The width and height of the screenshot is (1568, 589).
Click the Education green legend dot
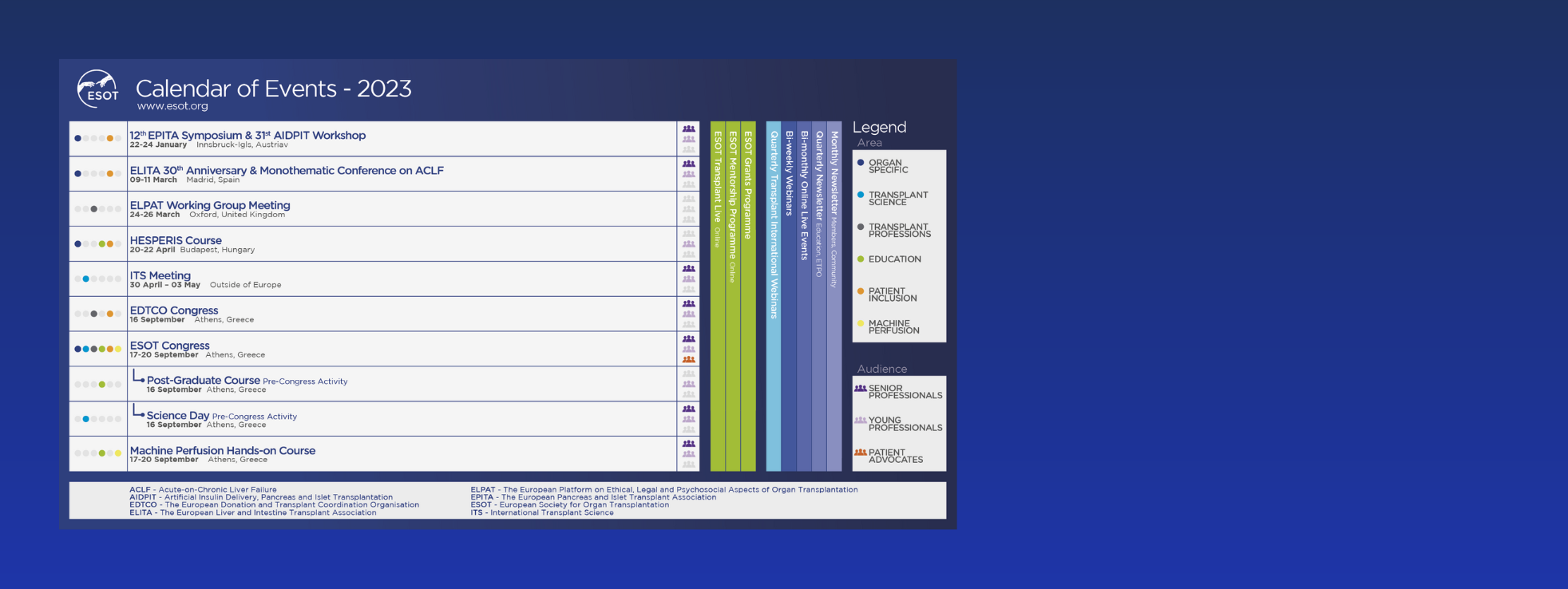(x=861, y=259)
